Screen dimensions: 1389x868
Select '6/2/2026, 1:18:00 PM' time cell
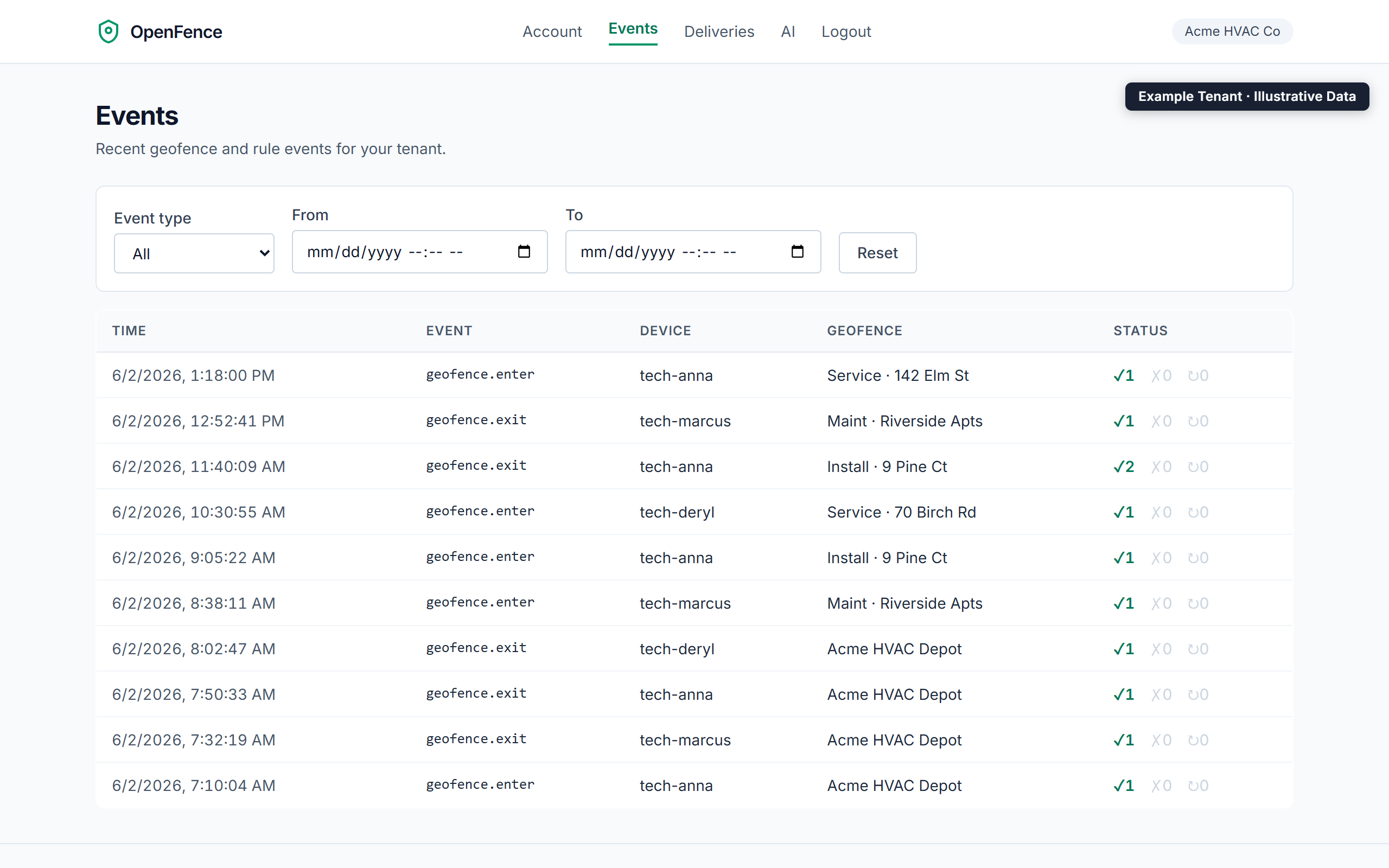[193, 375]
